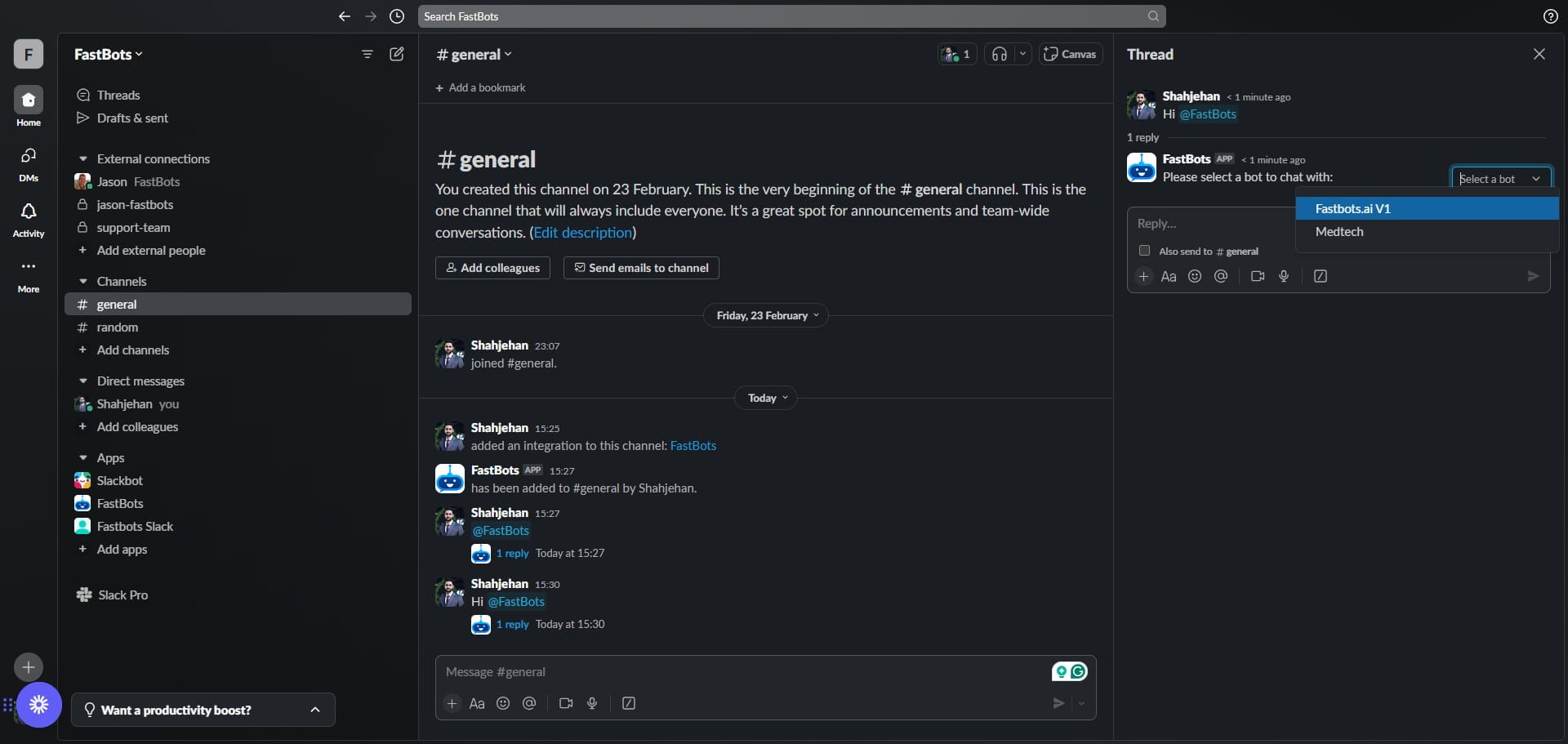Screen dimensions: 1568x744
Task: Open Slack Pro
Action: tap(113, 595)
